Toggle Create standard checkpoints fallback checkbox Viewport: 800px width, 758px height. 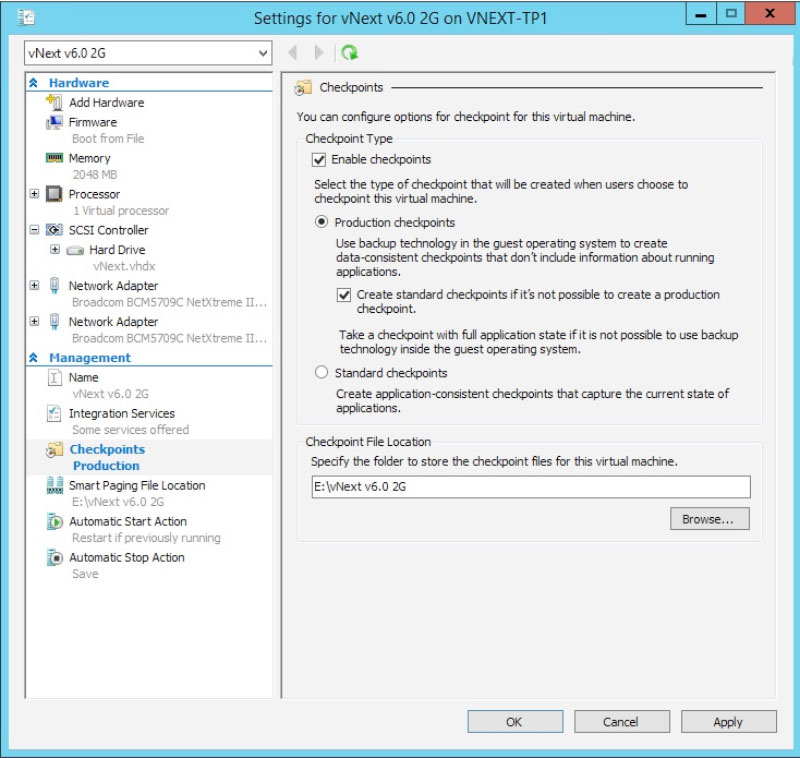coord(344,295)
